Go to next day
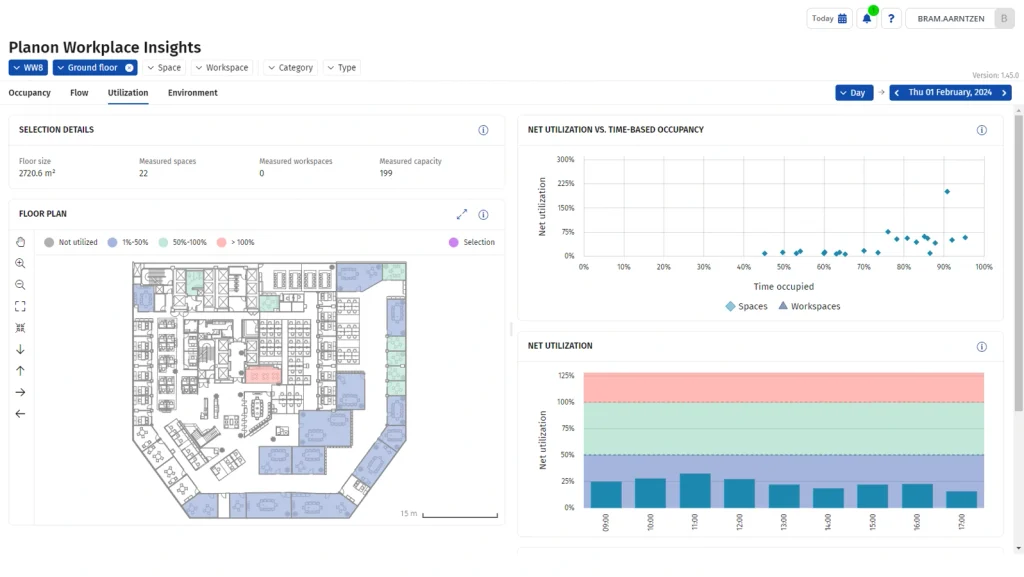 pyautogui.click(x=1004, y=93)
